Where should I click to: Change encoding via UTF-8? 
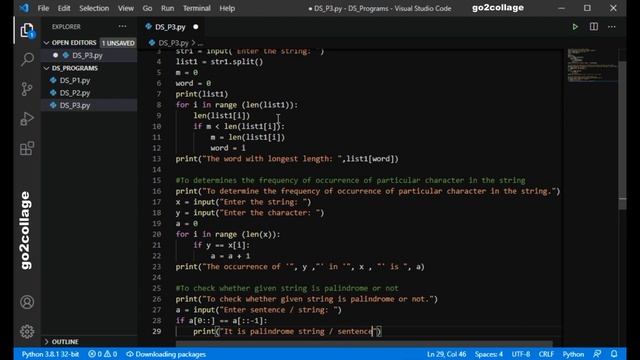[521, 354]
